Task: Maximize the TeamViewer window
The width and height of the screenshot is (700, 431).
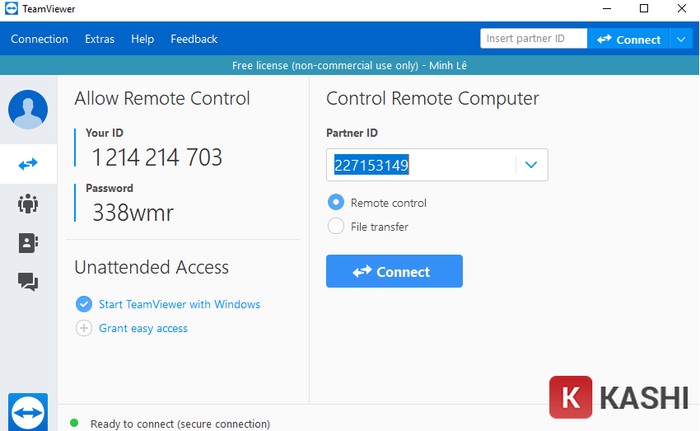Action: coord(644,8)
